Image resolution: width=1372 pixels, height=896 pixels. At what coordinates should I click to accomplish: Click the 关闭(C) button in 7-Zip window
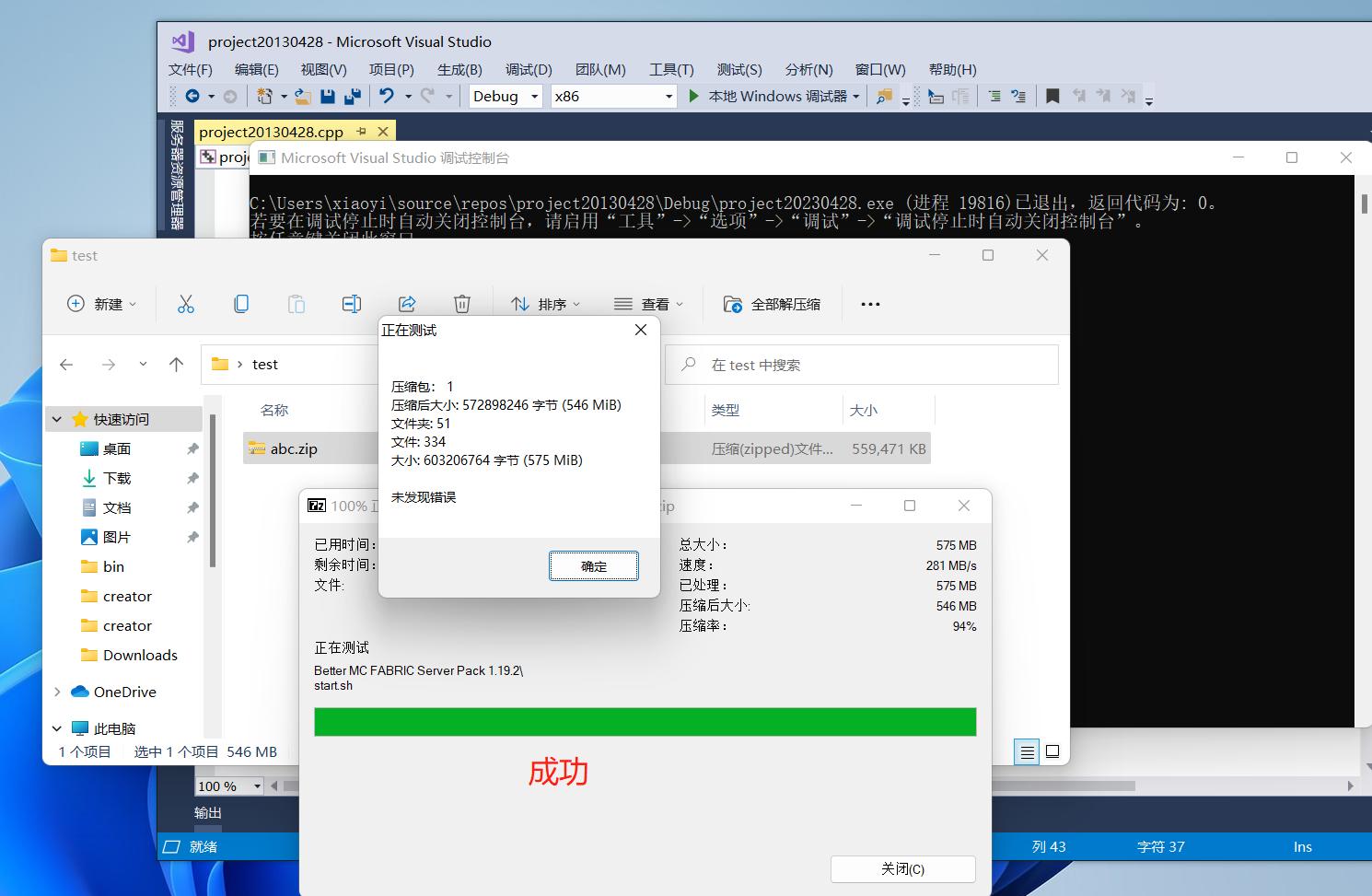902,868
